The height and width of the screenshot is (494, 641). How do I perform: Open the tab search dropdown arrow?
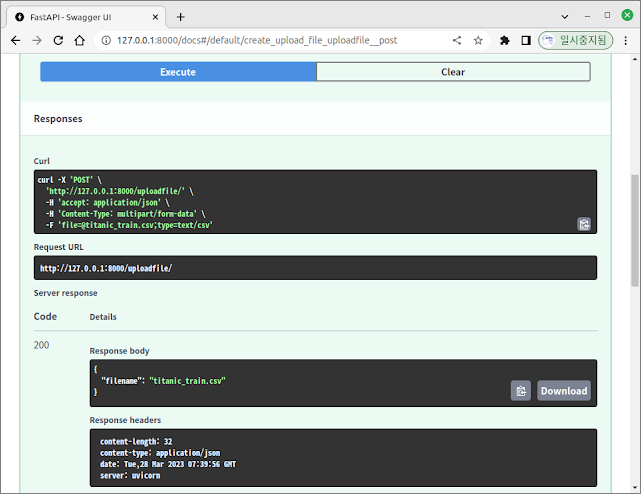pos(565,17)
